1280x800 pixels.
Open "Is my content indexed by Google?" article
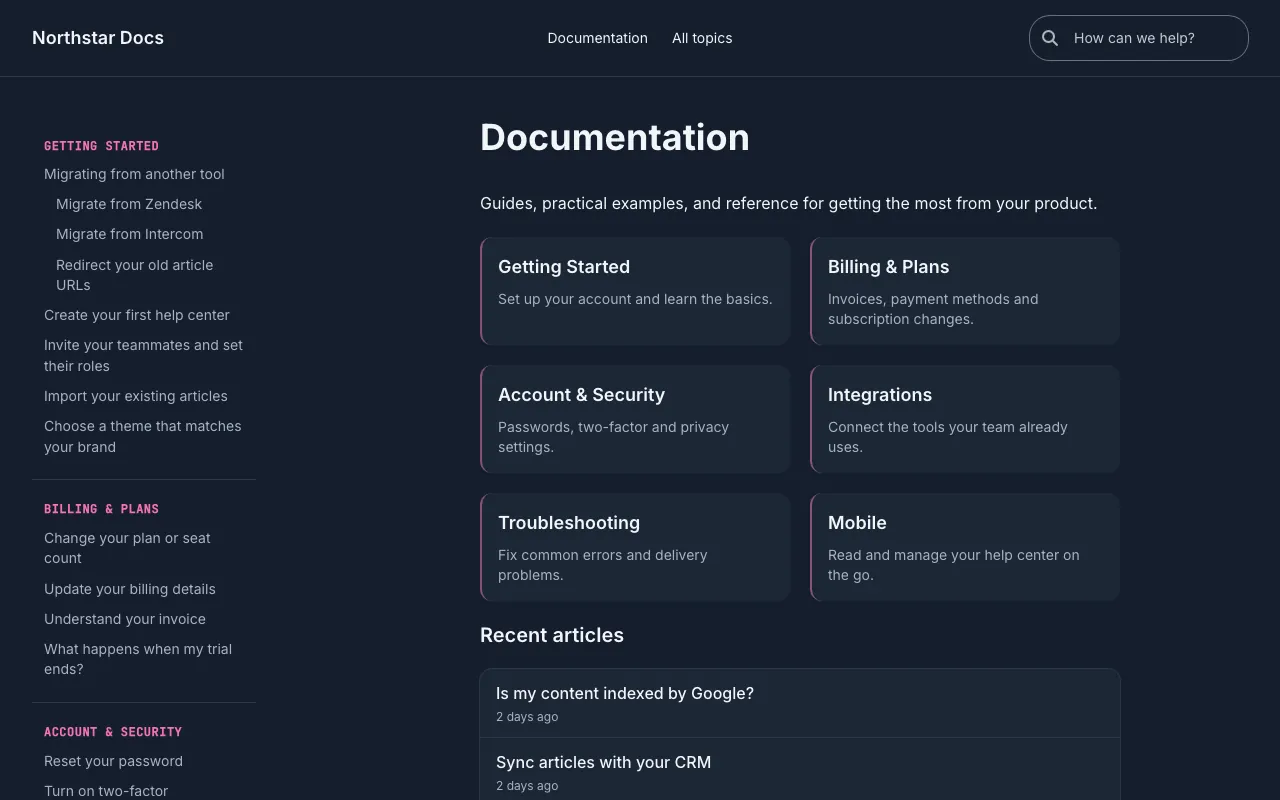(x=800, y=703)
